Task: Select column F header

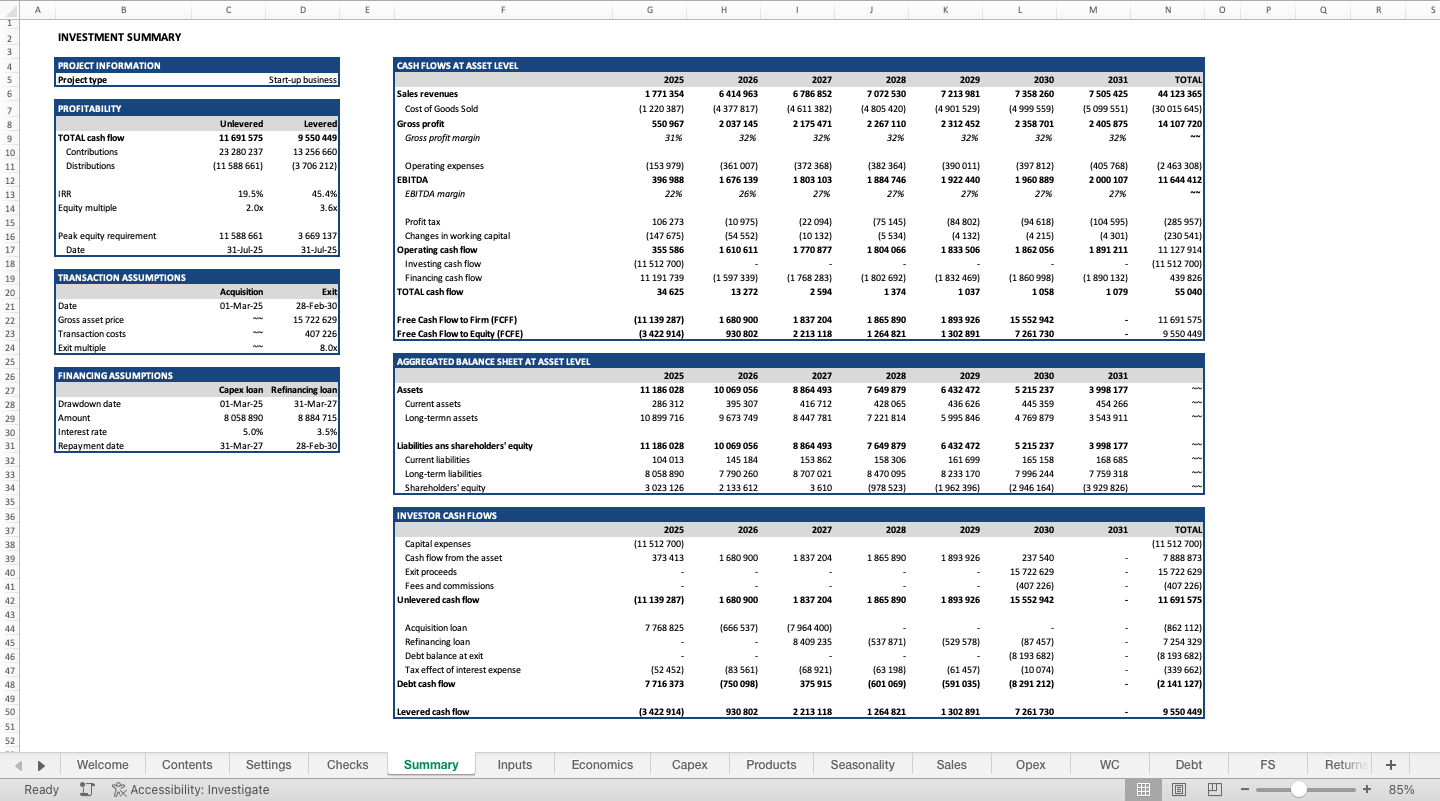Action: (x=503, y=9)
